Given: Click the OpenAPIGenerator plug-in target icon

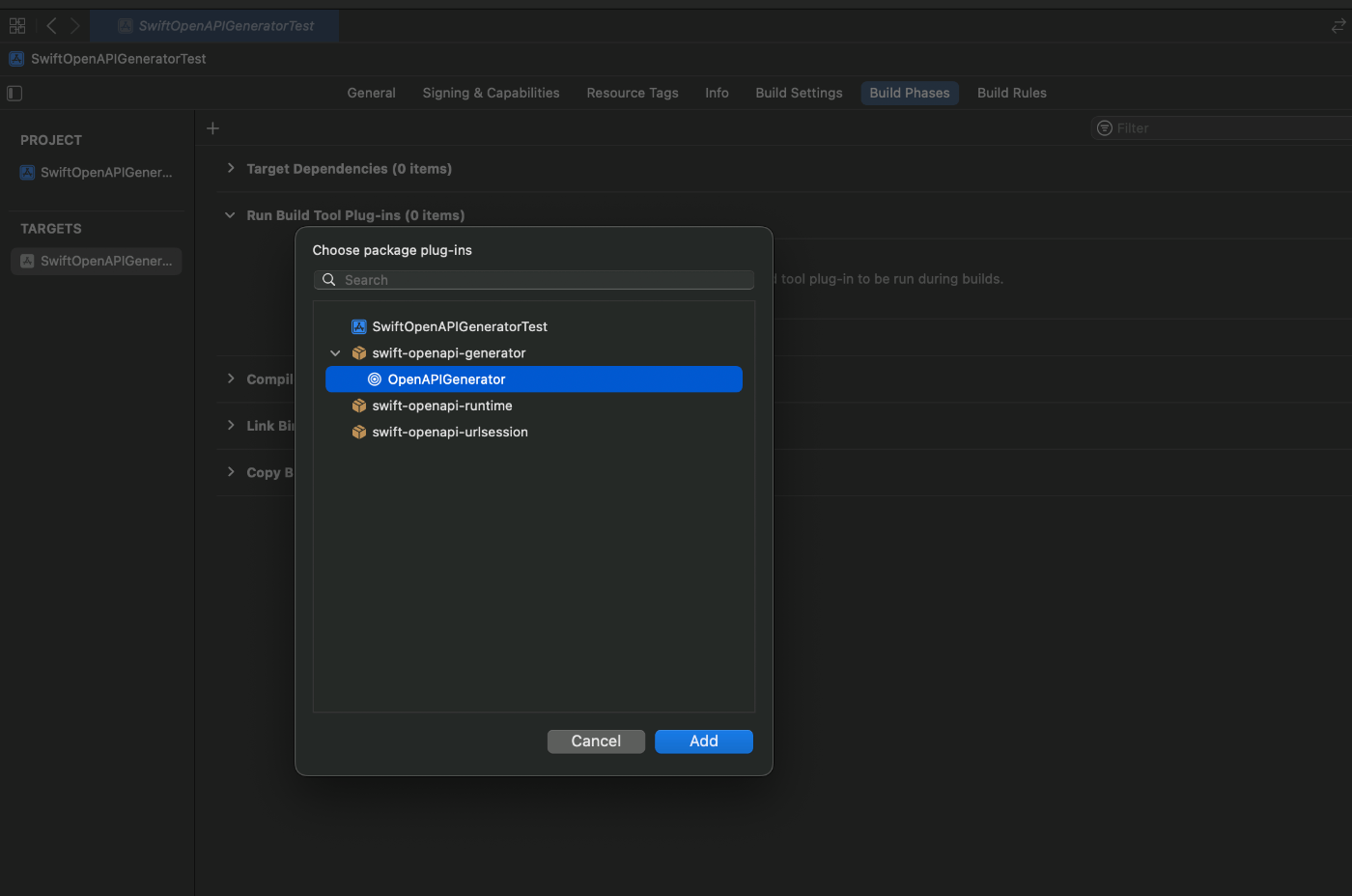Looking at the screenshot, I should 375,379.
